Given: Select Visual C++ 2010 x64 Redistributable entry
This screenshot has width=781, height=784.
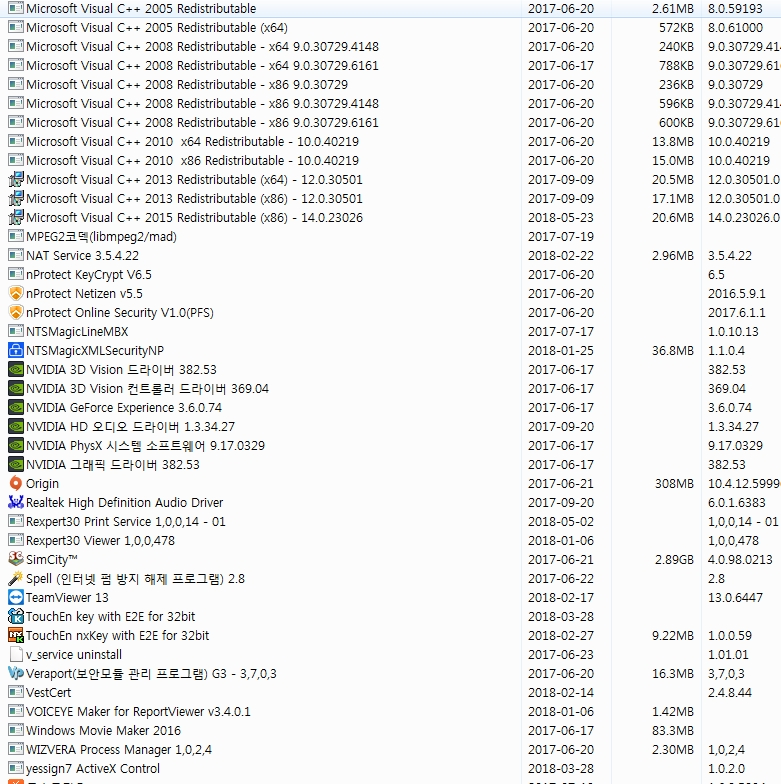Looking at the screenshot, I should [192, 142].
